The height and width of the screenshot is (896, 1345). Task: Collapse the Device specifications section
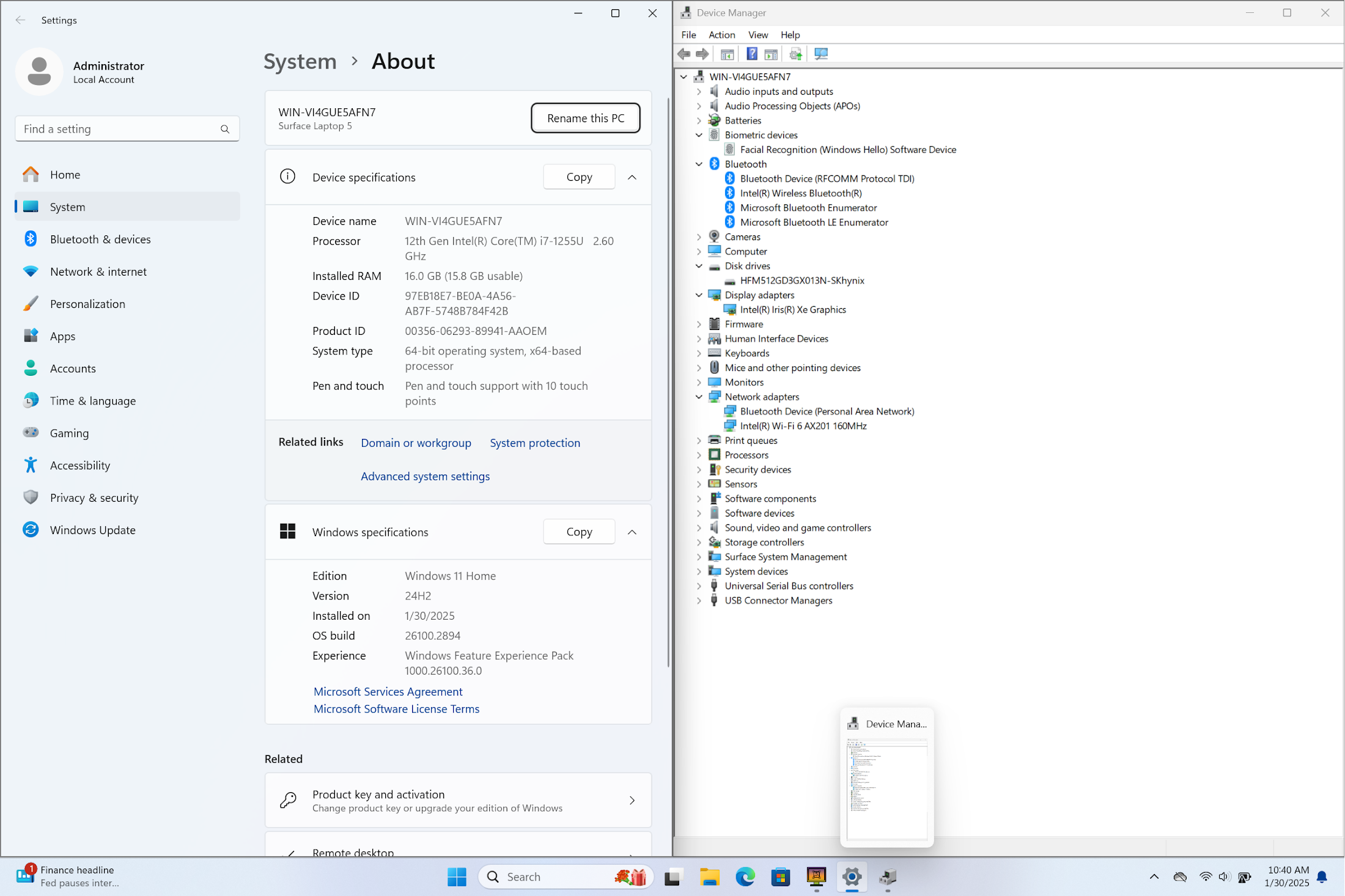click(632, 177)
